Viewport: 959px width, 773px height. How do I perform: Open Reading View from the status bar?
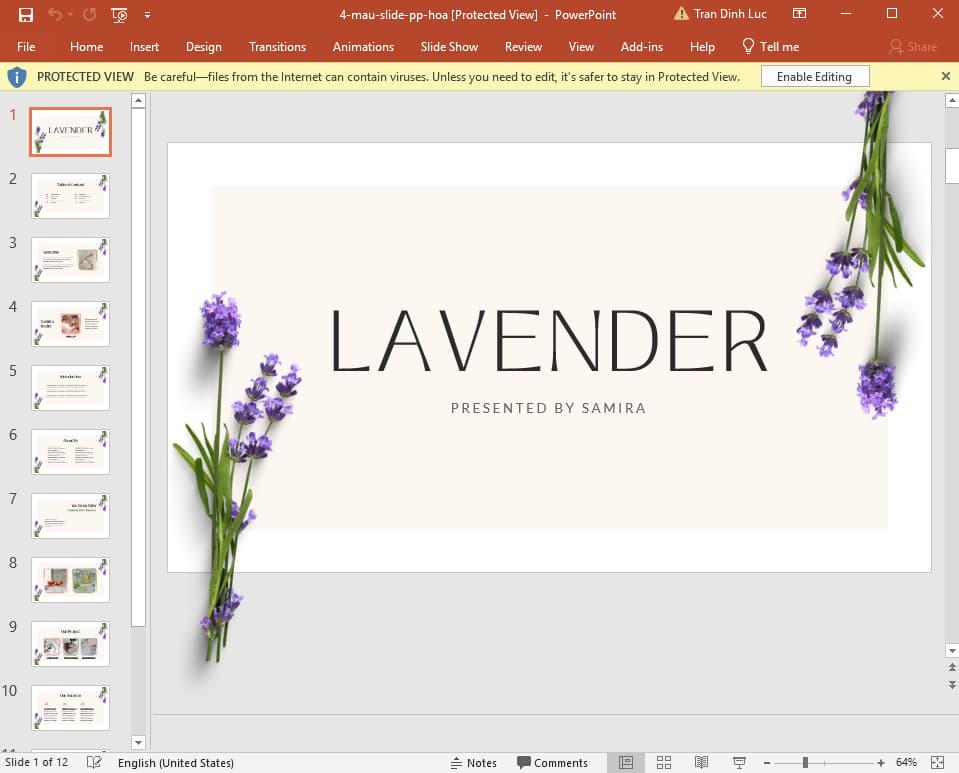[x=700, y=762]
